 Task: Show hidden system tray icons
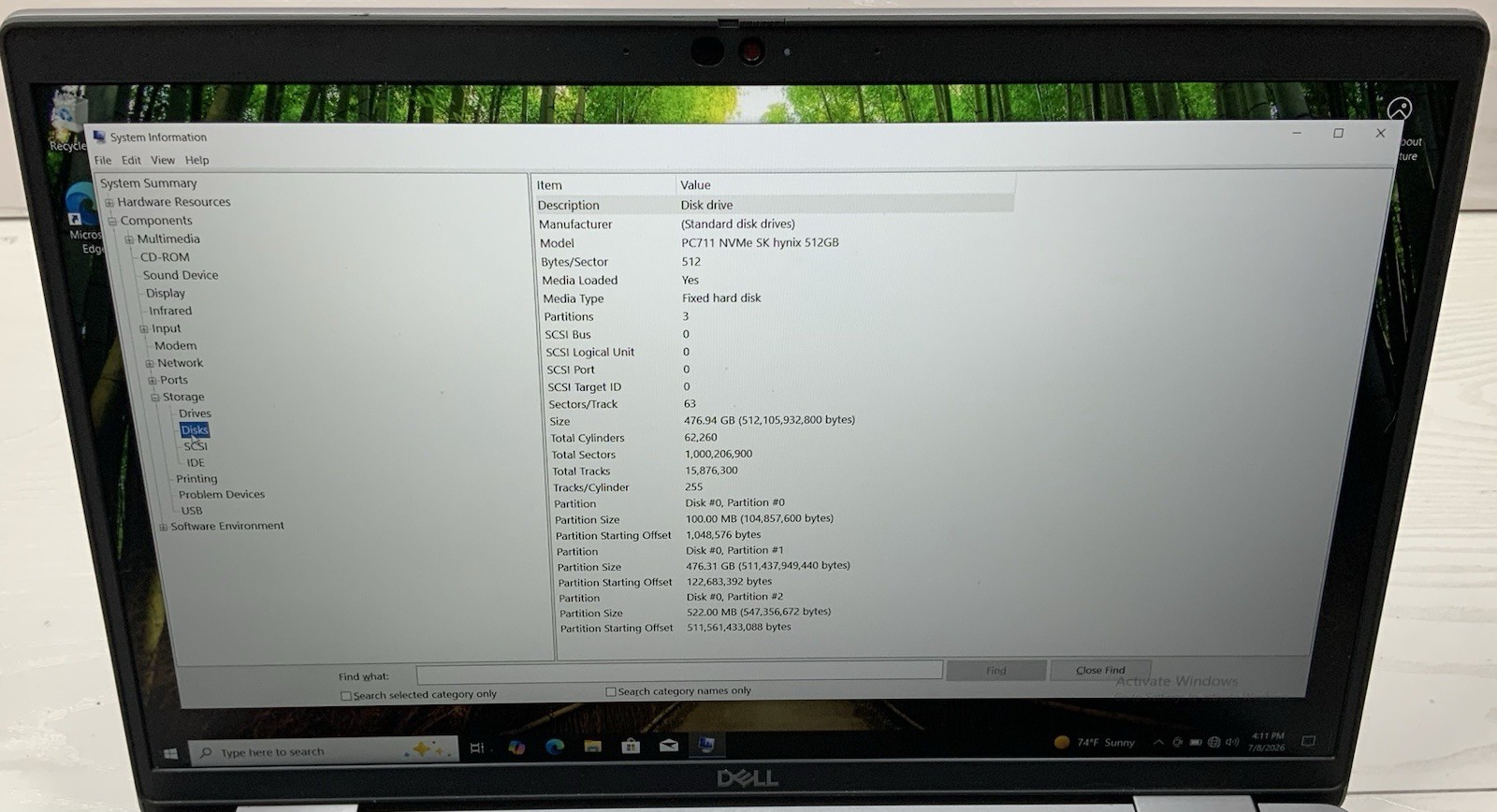(x=1158, y=742)
